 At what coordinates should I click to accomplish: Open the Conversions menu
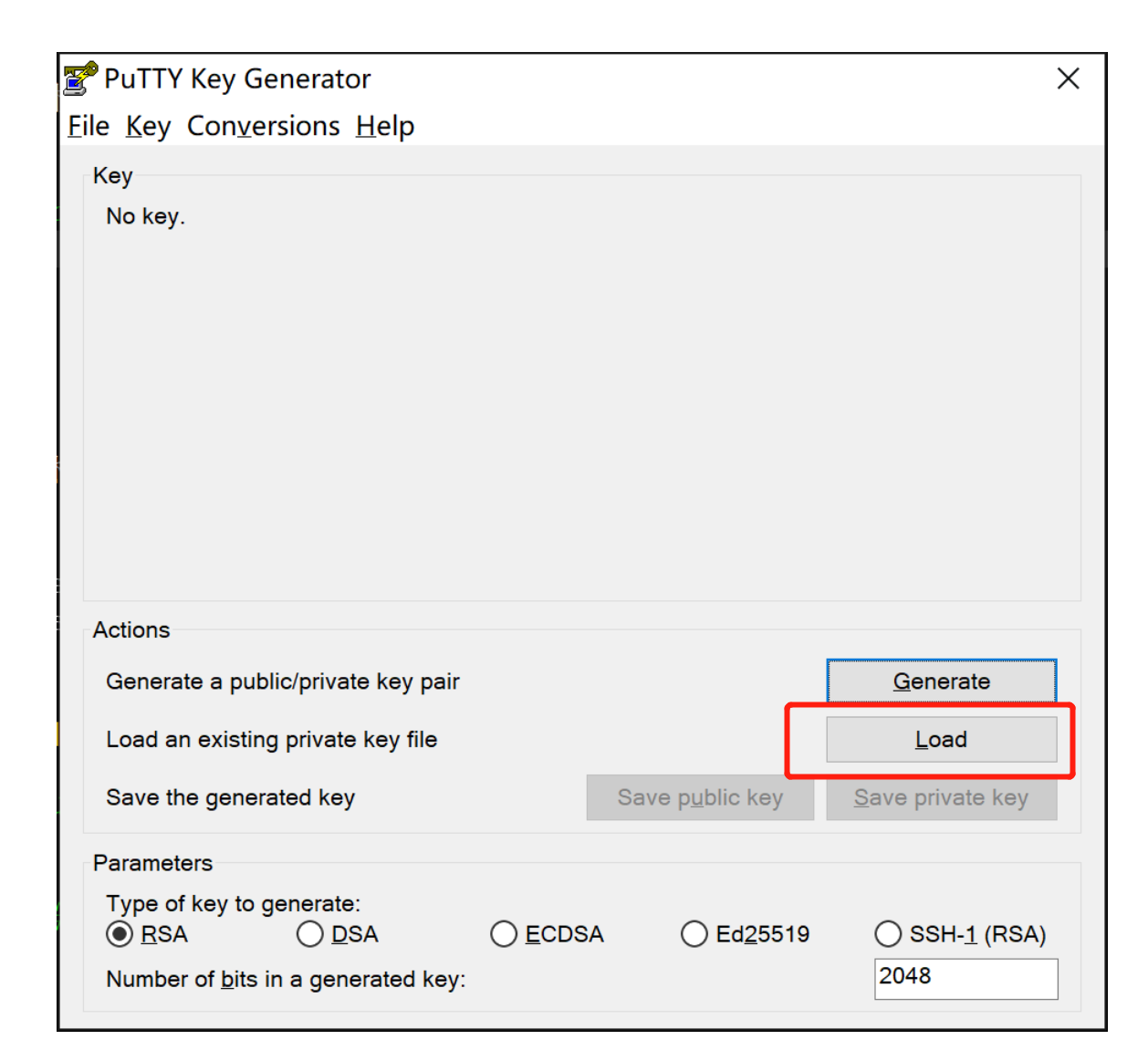[263, 126]
